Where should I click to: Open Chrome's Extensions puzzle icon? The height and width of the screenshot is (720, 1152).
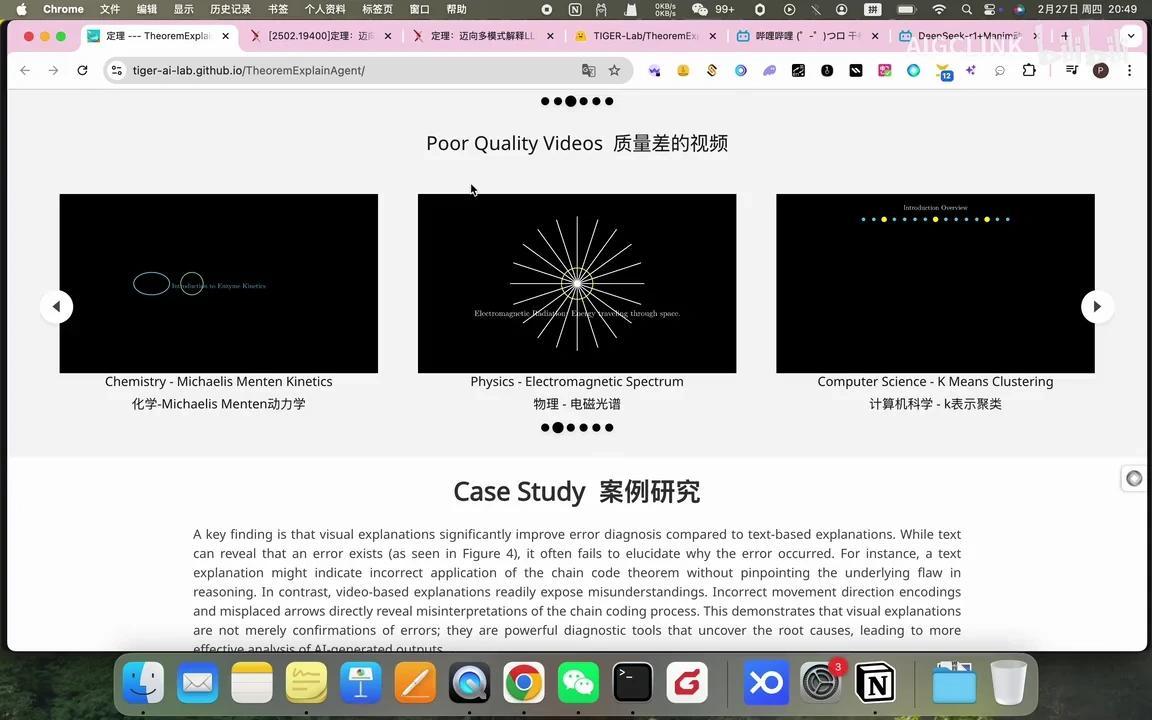click(1029, 70)
